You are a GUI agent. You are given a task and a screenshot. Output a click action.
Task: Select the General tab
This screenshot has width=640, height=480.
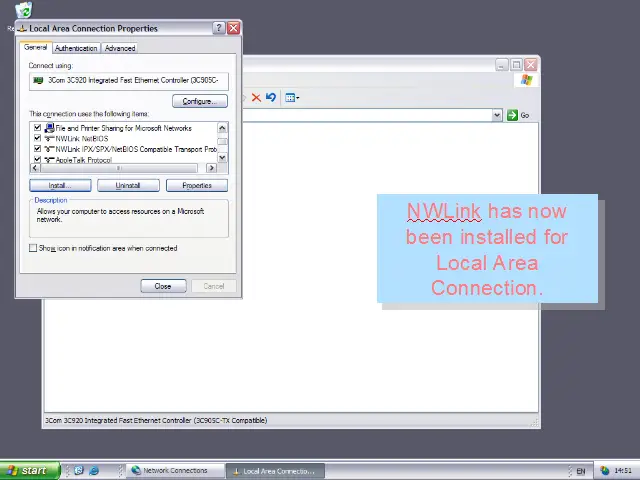pyautogui.click(x=36, y=47)
